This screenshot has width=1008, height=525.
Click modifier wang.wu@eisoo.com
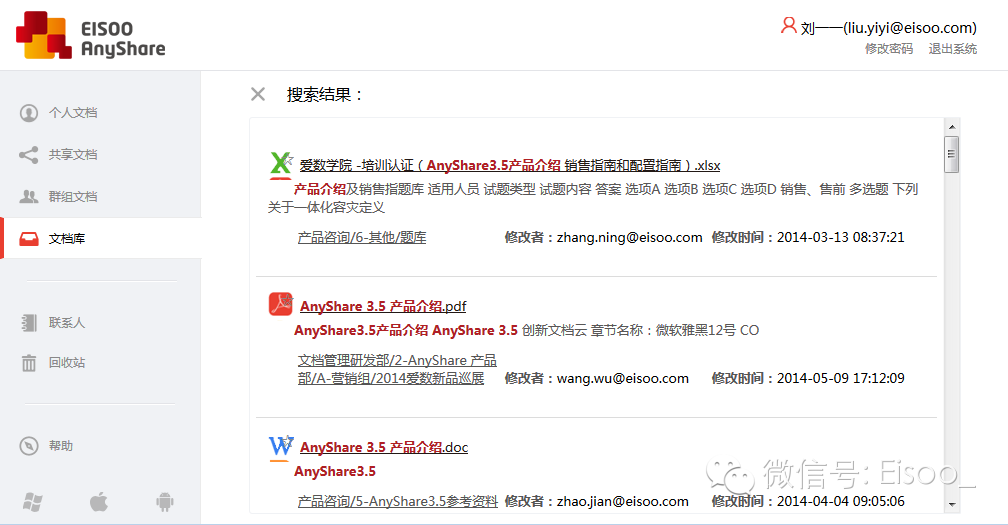click(x=622, y=378)
